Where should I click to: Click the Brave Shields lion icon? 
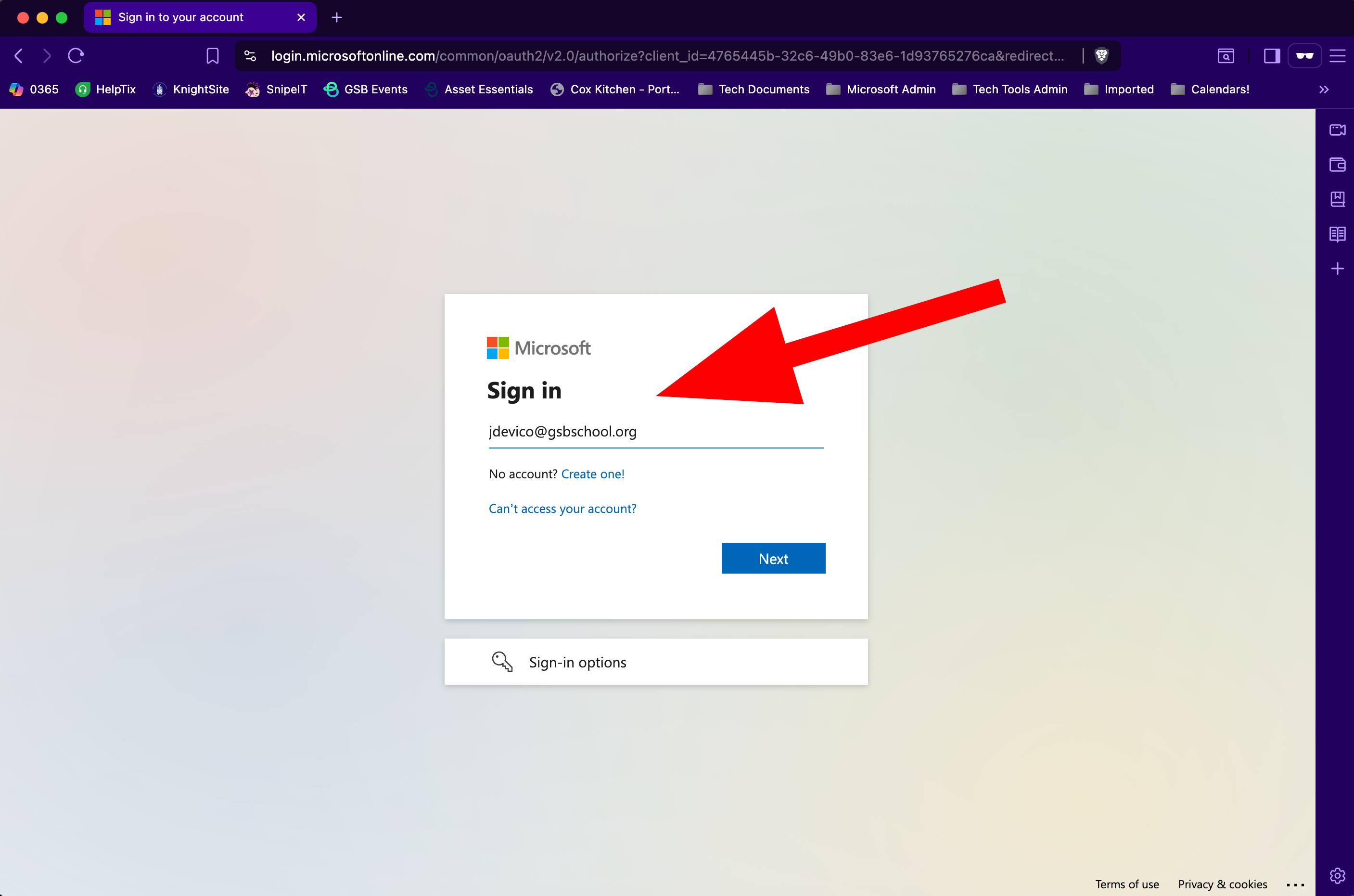tap(1101, 55)
